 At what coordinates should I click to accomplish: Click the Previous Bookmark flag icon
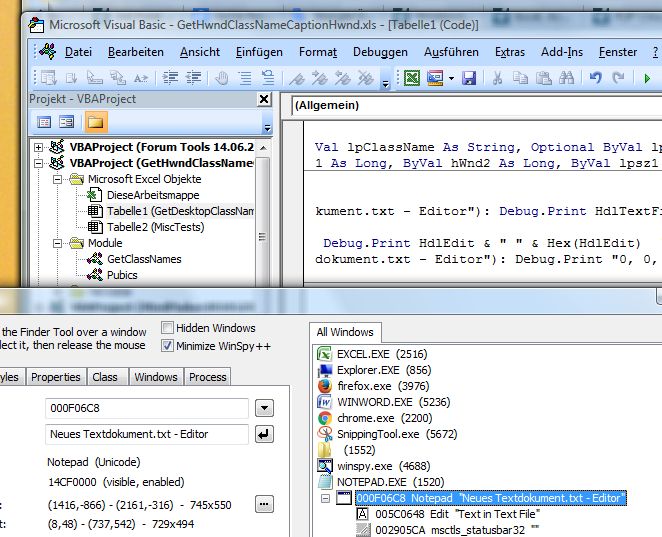pyautogui.click(x=342, y=78)
